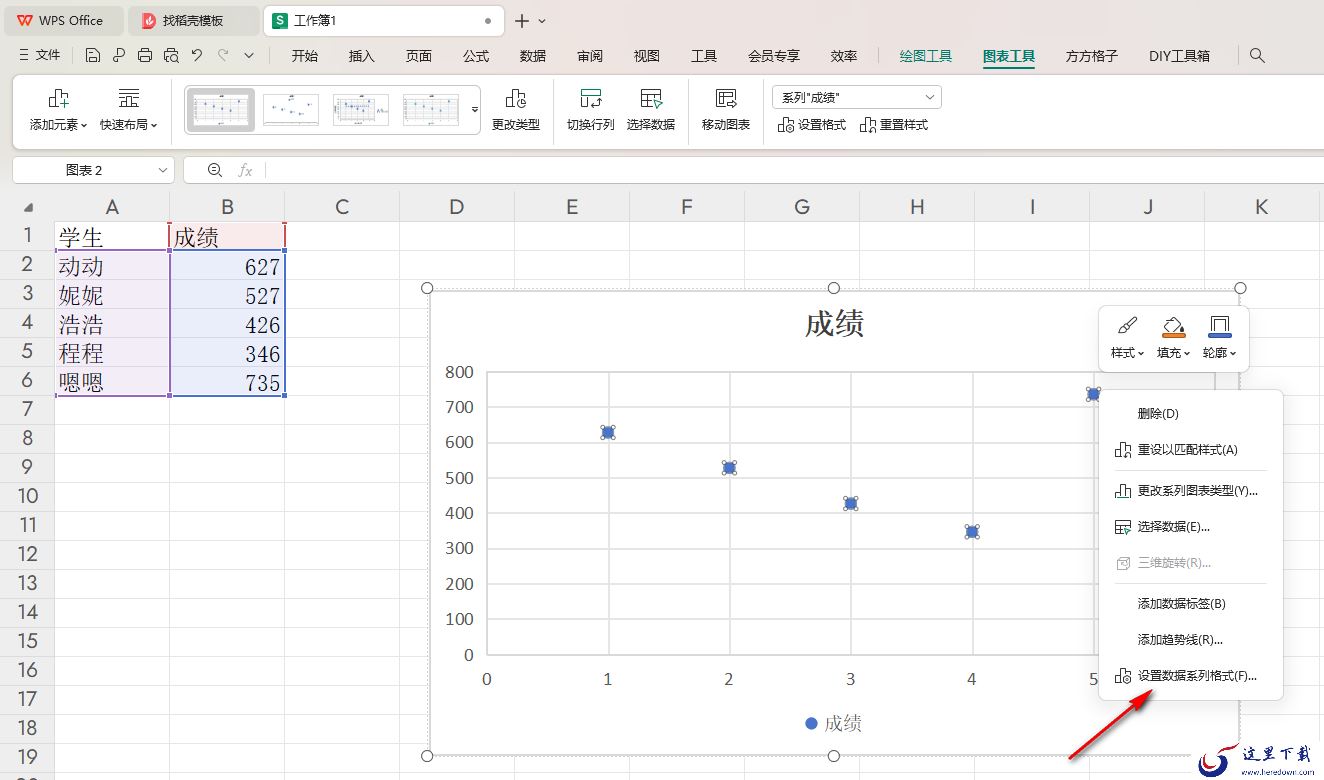
Task: Select cell B2 with value 627
Action: (227, 266)
